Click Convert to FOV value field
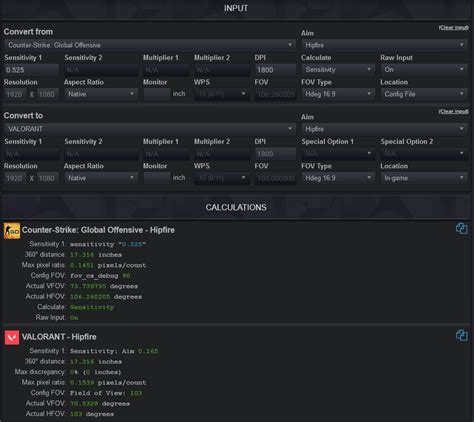This screenshot has height=422, width=474. (275, 178)
